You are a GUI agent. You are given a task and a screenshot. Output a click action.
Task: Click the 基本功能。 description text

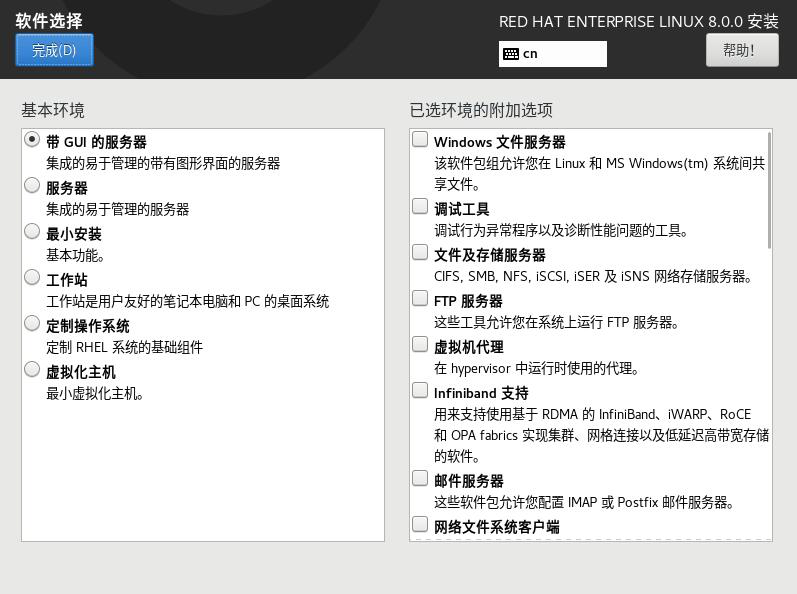click(x=75, y=256)
